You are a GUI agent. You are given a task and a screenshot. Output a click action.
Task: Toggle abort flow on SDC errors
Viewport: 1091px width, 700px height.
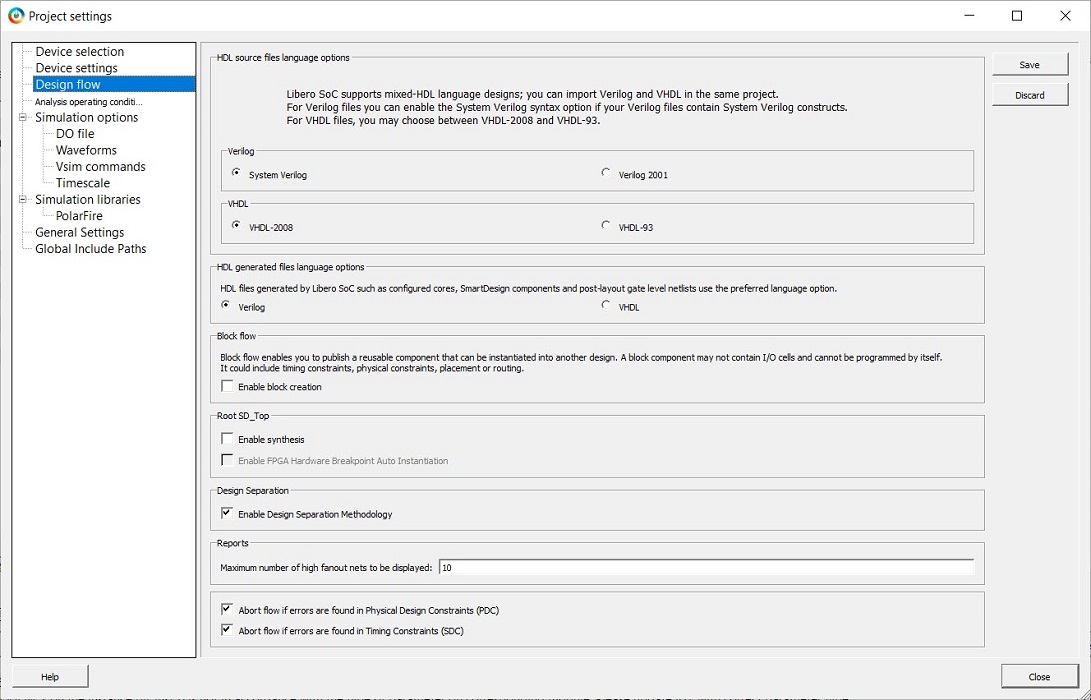click(228, 630)
